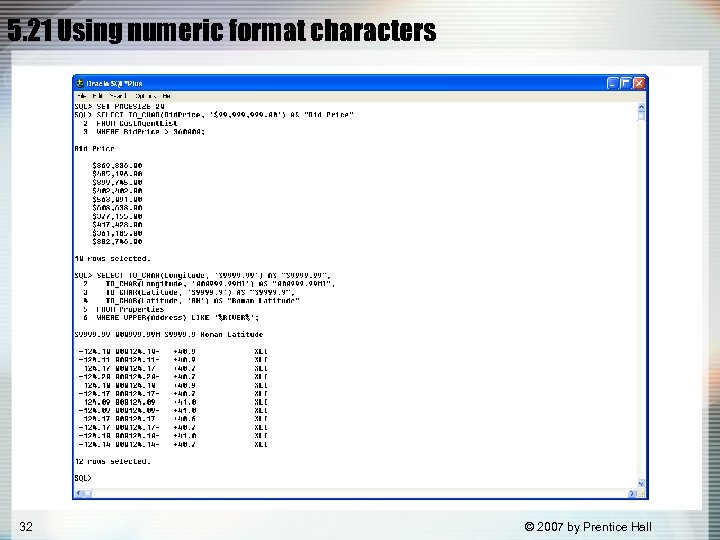Click the horizontal scrollbar right arrow
The width and height of the screenshot is (720, 540).
(633, 494)
